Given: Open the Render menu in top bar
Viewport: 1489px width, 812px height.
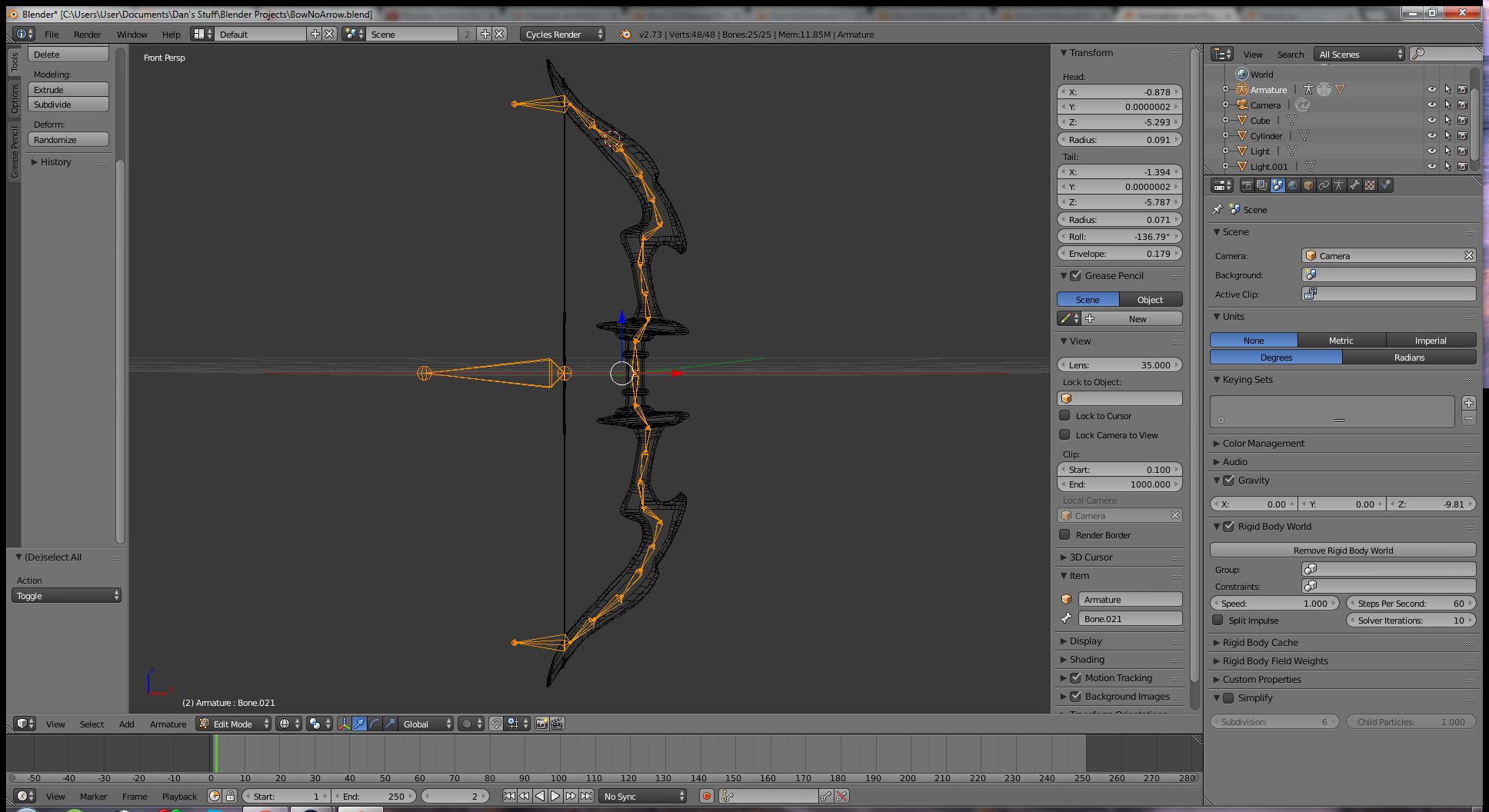Looking at the screenshot, I should coord(87,34).
